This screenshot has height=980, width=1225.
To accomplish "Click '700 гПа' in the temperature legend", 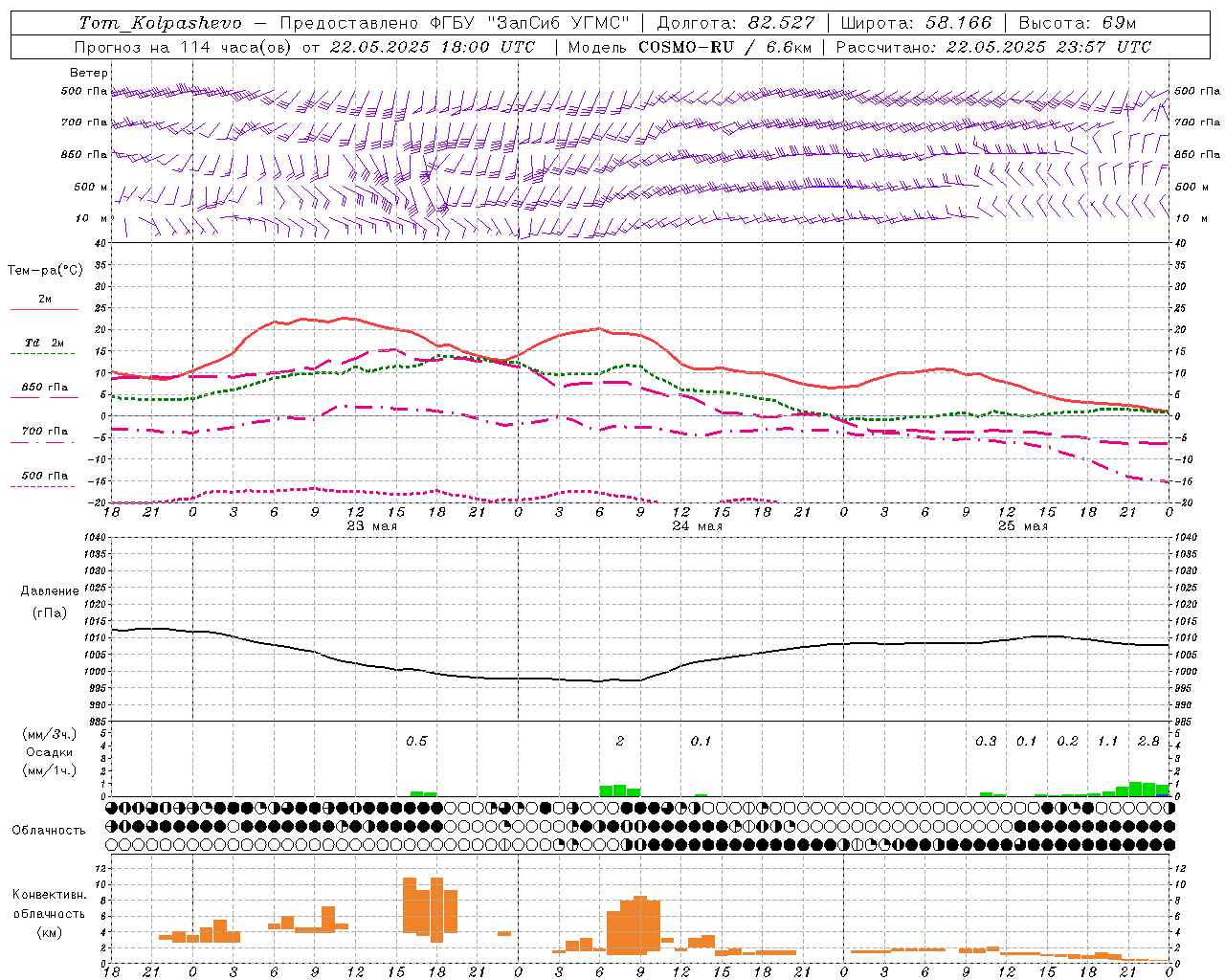I will pyautogui.click(x=45, y=432).
